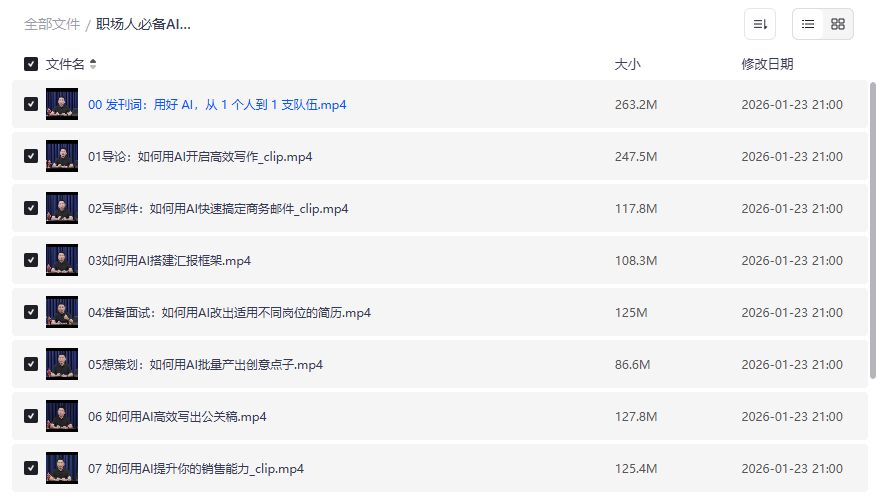Click the 125M size value
878x495 pixels.
(x=631, y=313)
